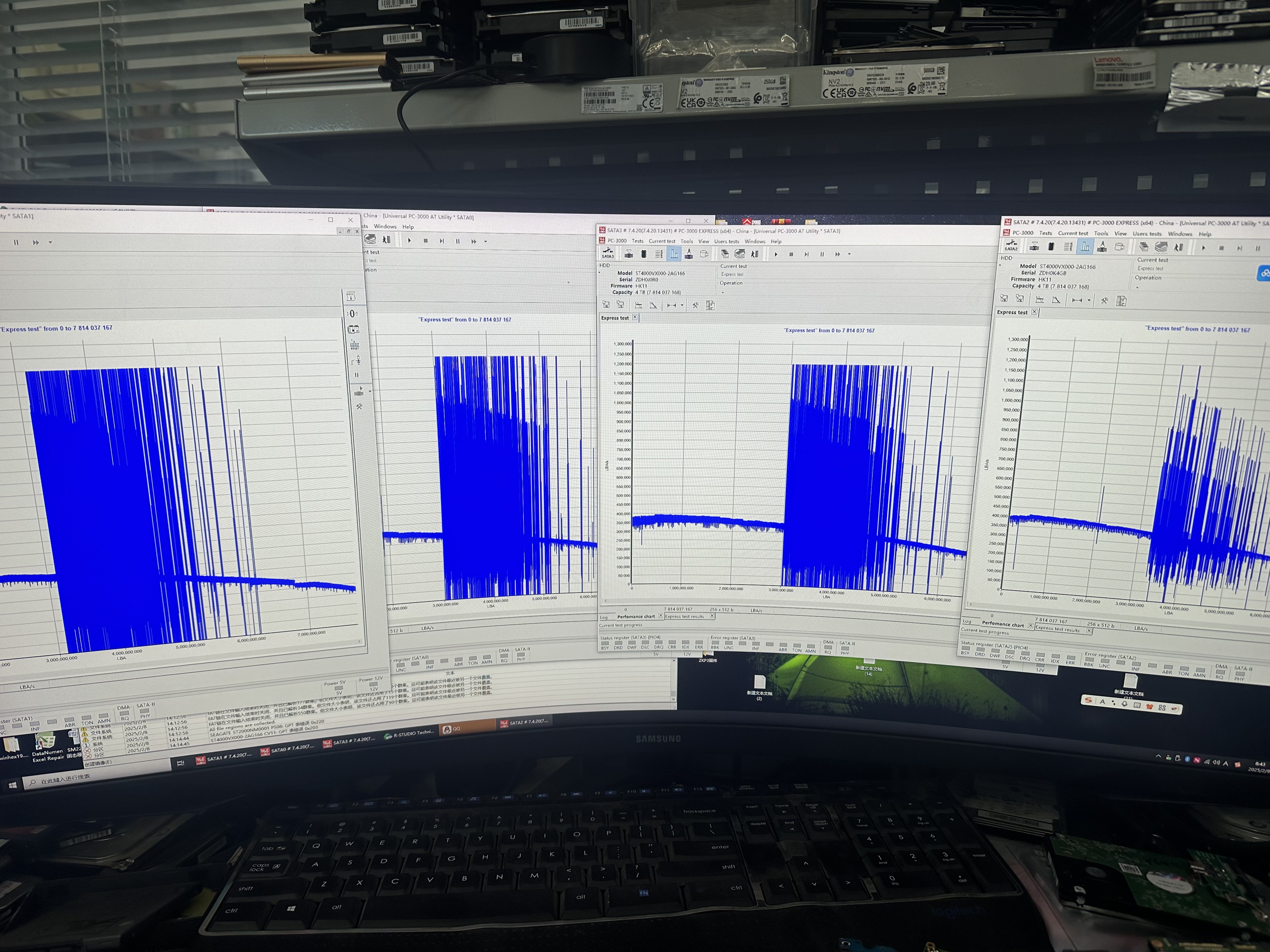This screenshot has height=952, width=1270.
Task: Open Users tests menu in SATA3 window
Action: 726,241
